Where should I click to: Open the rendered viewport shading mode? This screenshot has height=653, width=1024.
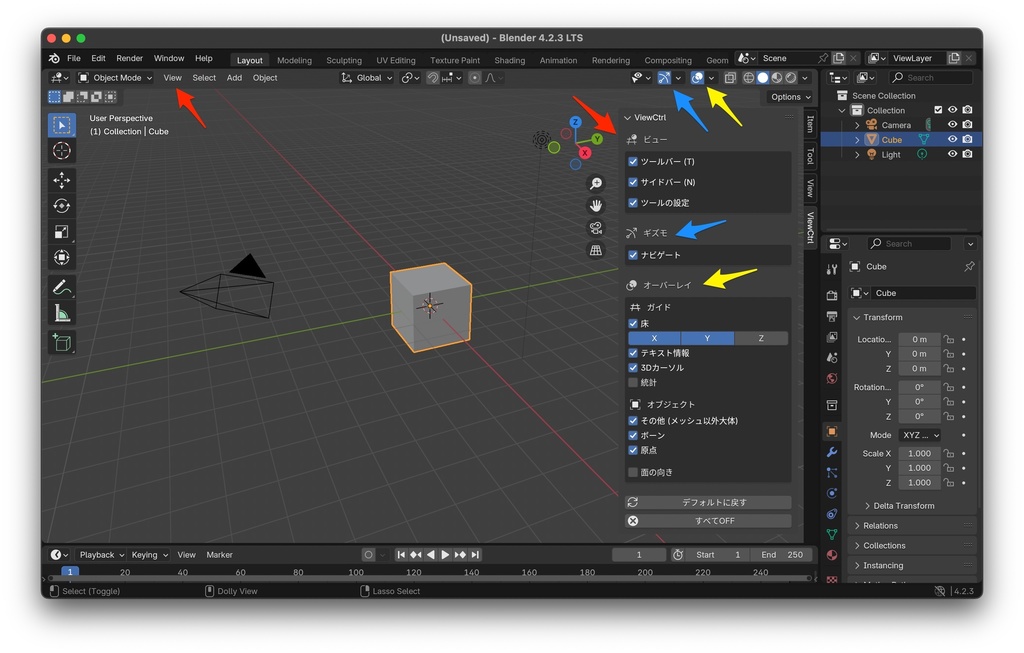[x=790, y=77]
